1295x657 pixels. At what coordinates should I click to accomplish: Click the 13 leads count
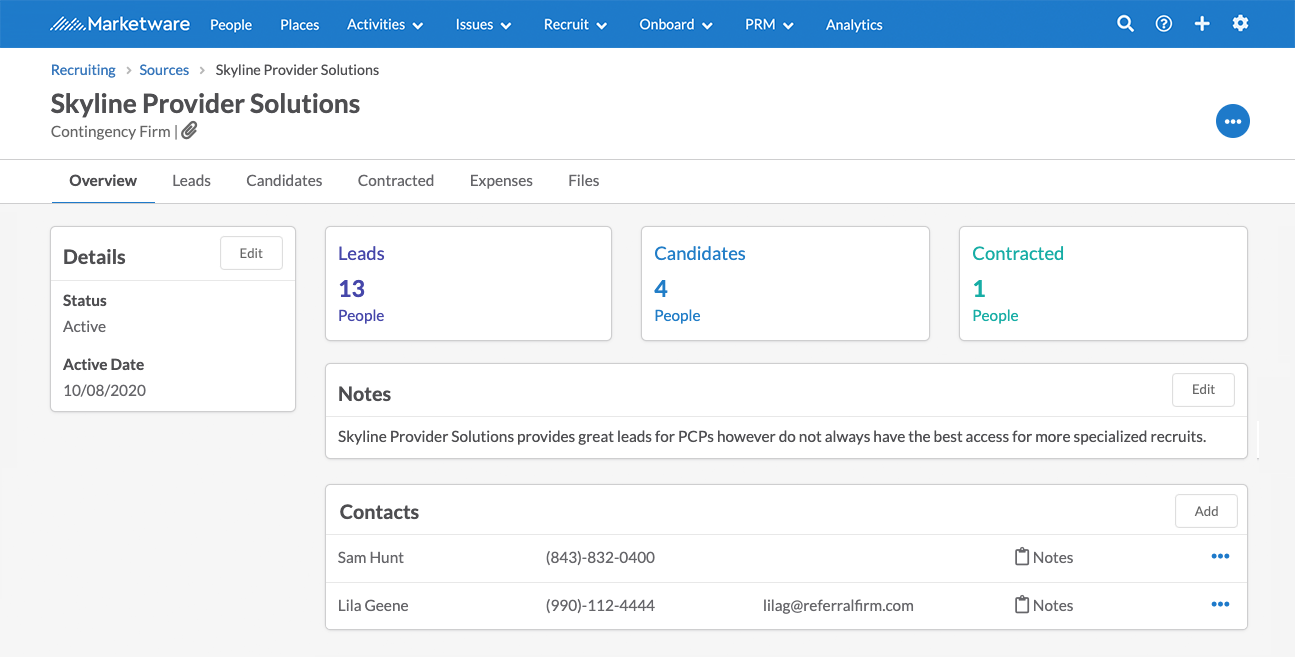(351, 289)
